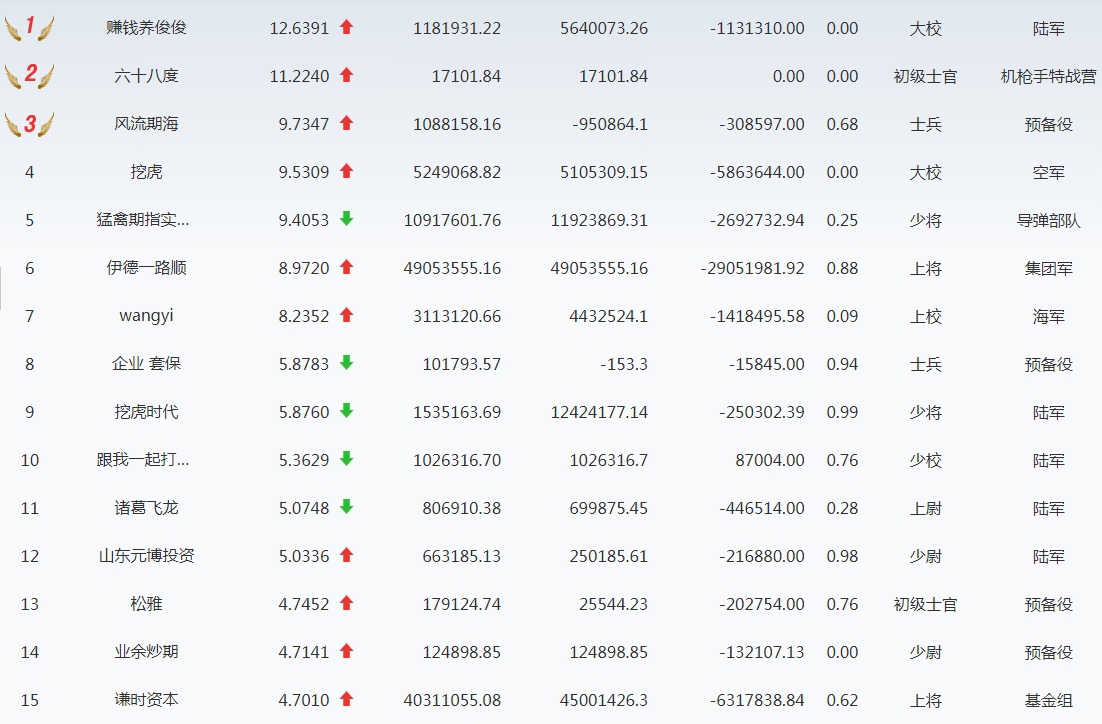Select 基金组 unit label in row 15
The image size is (1102, 724).
1048,700
